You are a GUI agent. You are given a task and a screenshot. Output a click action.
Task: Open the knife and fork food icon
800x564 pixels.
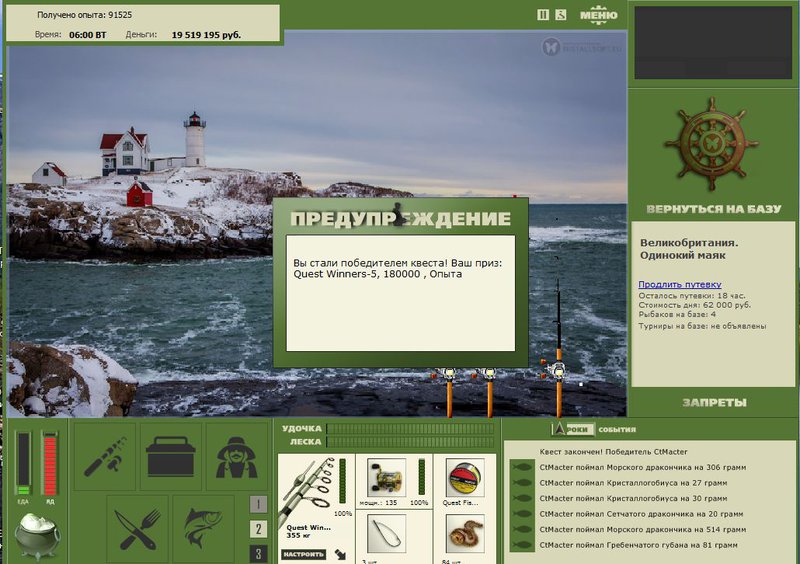point(137,529)
